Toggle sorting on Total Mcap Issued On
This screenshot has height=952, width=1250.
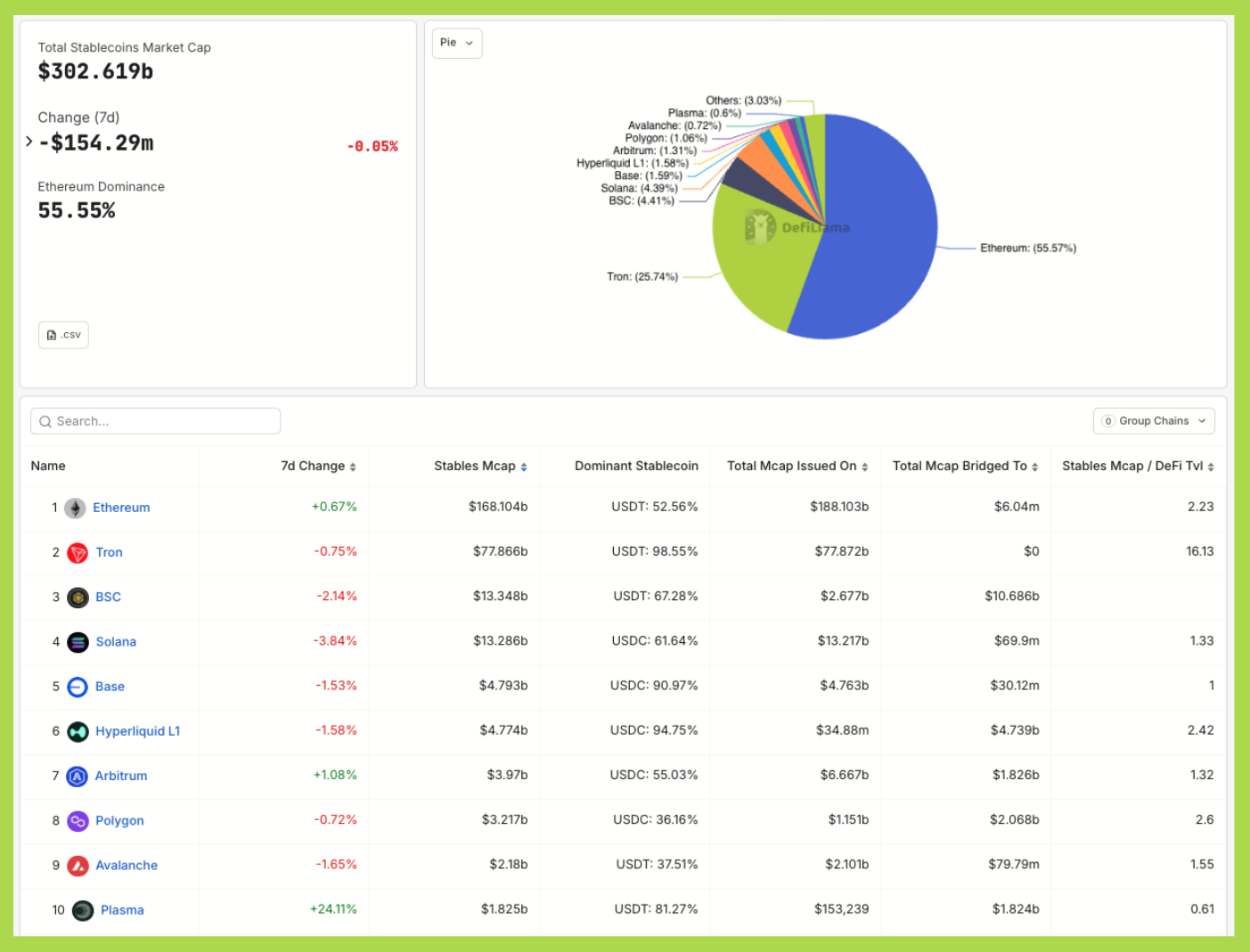[863, 466]
